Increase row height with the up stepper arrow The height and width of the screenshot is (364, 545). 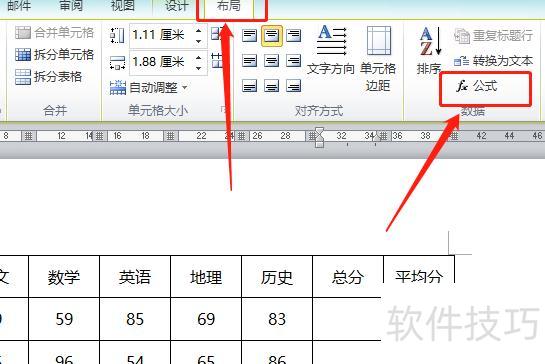(x=198, y=30)
